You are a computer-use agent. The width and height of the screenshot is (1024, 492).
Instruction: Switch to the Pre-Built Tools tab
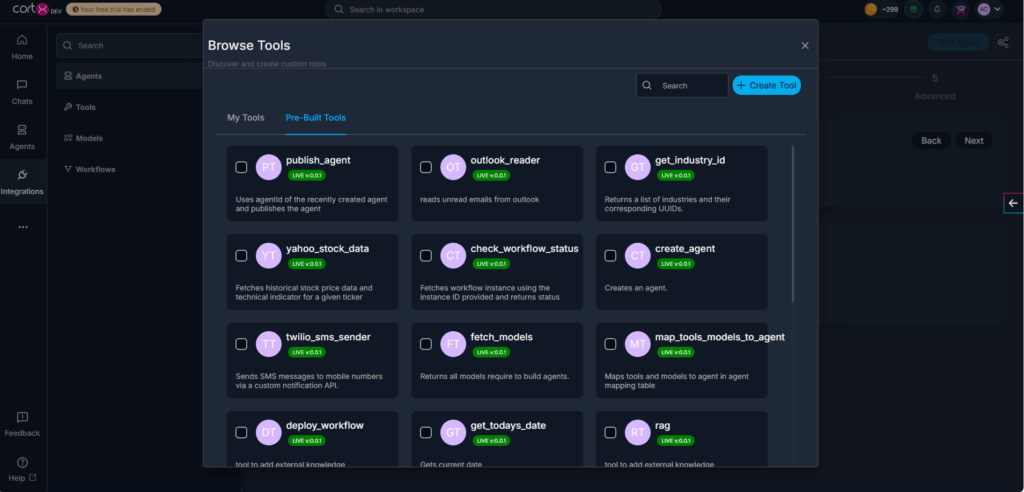(315, 118)
